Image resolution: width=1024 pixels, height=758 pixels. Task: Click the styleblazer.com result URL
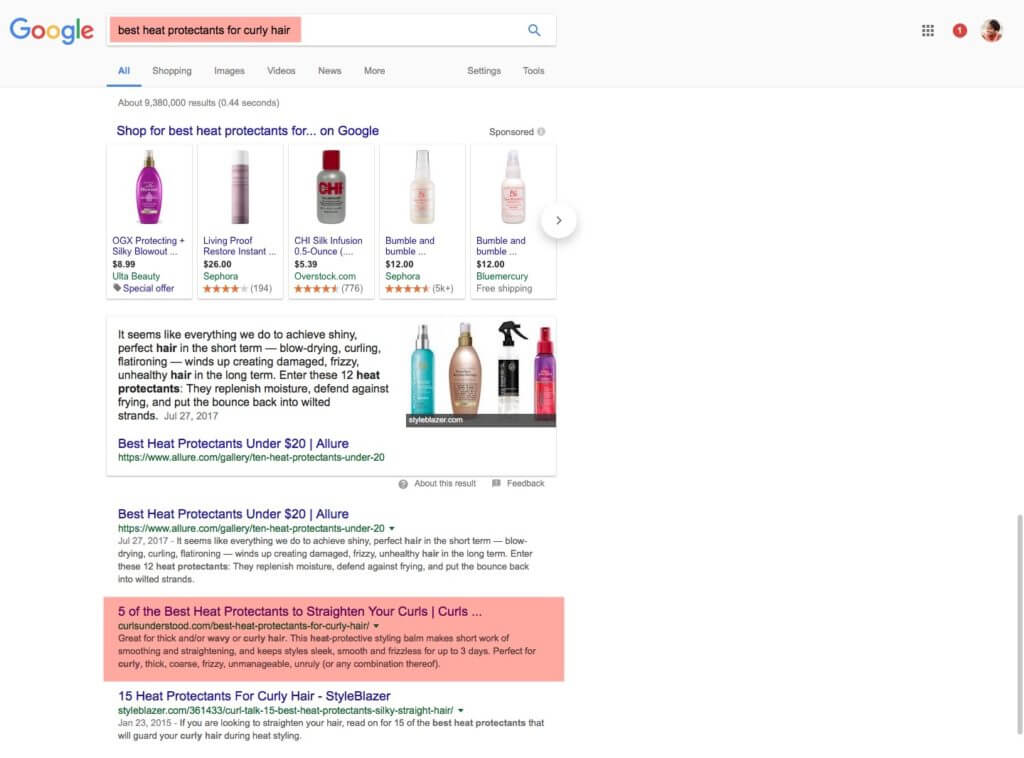tap(285, 710)
